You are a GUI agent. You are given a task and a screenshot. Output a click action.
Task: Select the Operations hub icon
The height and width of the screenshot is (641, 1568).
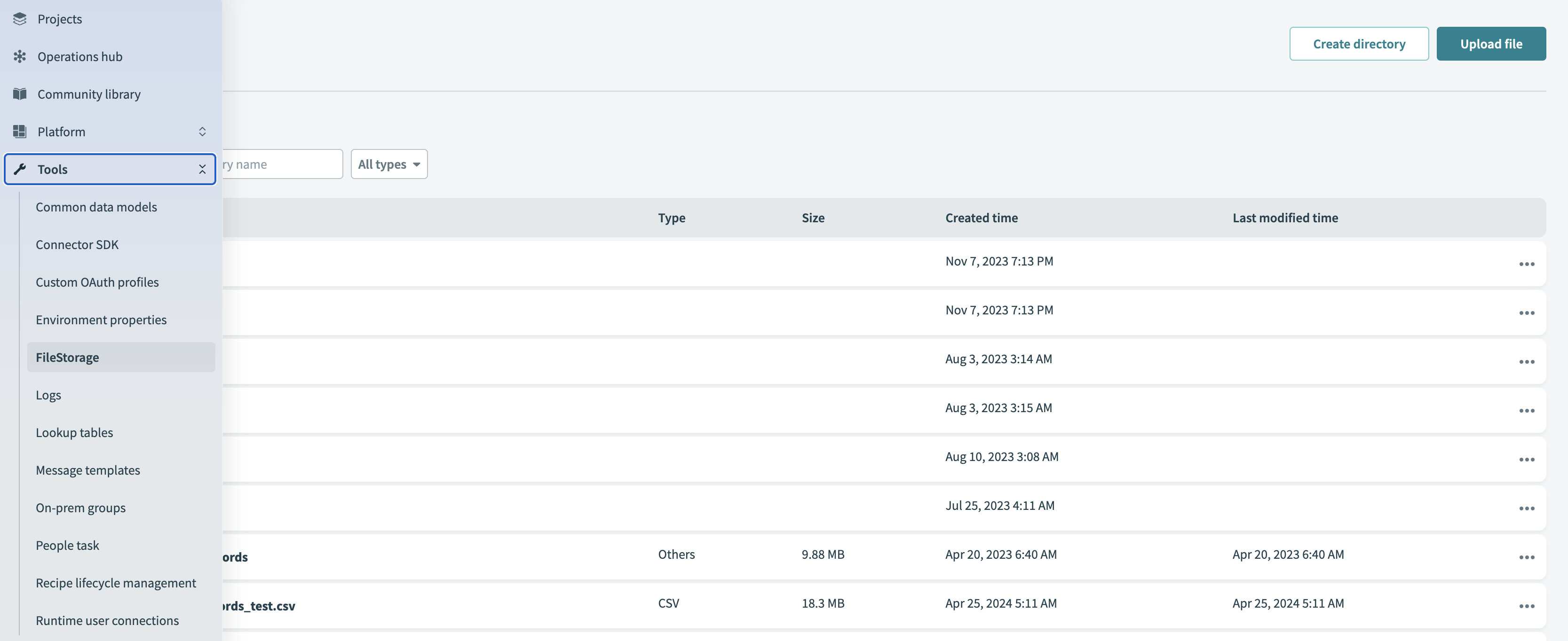(19, 57)
